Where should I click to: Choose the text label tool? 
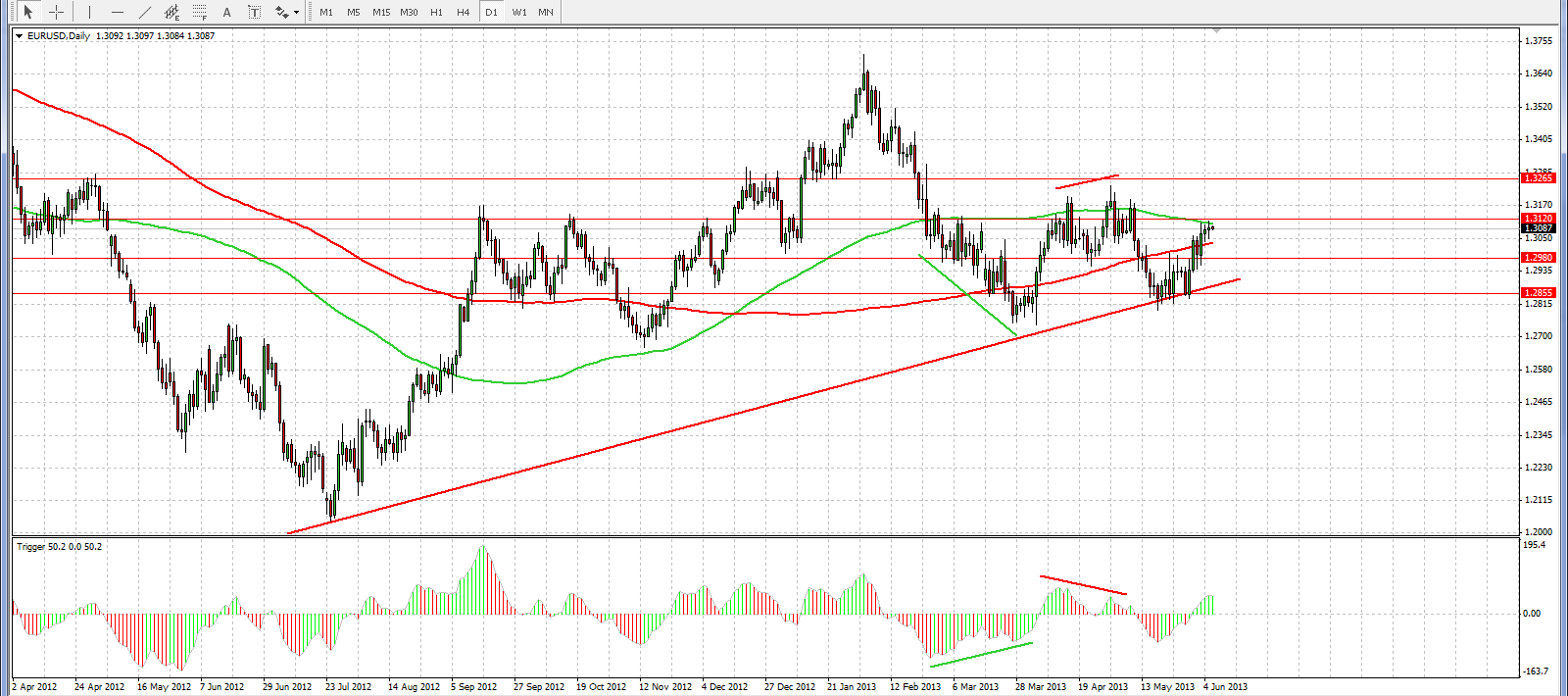[255, 12]
